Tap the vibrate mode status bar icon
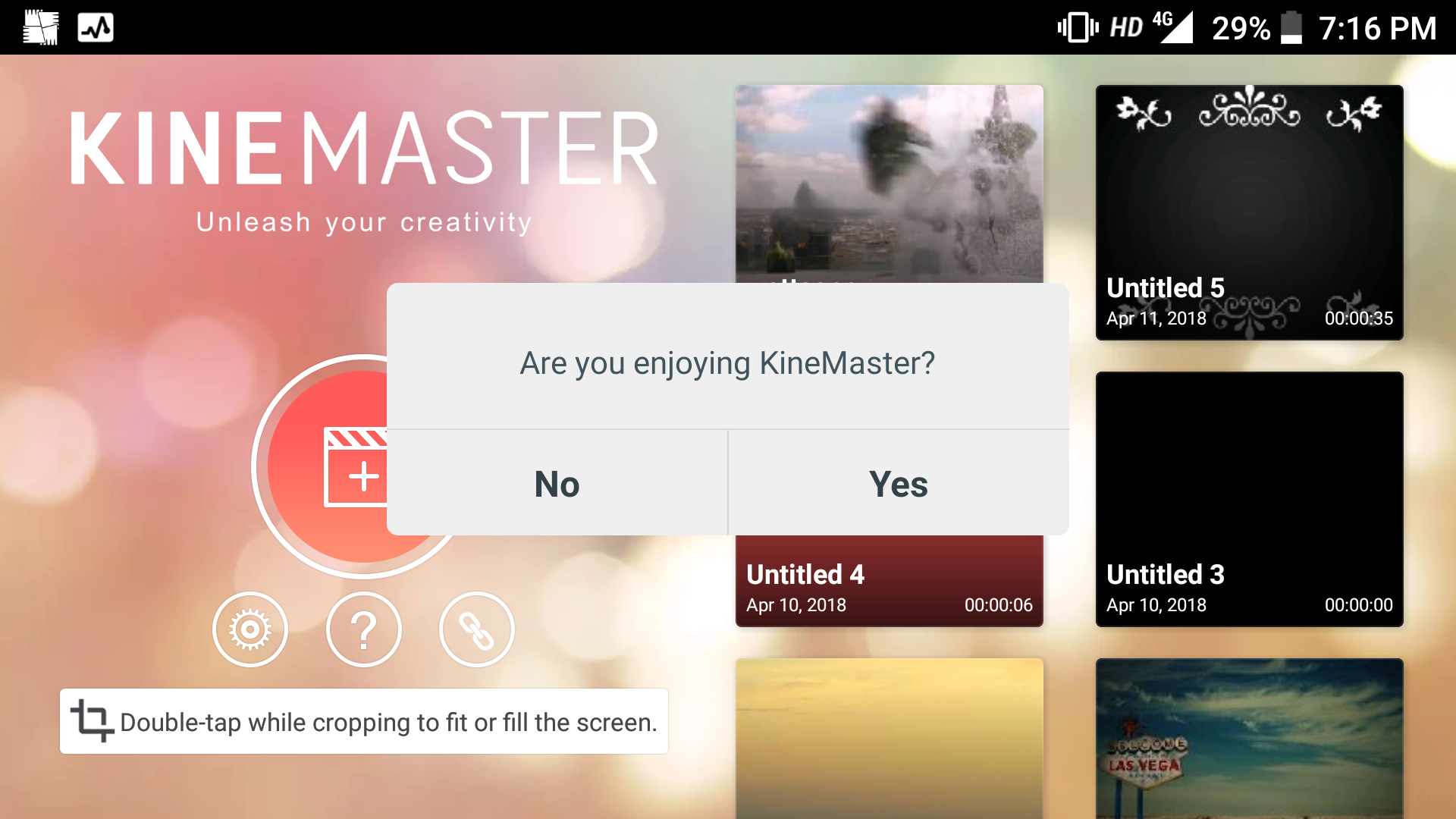Screen dimensions: 1456x819 pyautogui.click(x=1078, y=28)
